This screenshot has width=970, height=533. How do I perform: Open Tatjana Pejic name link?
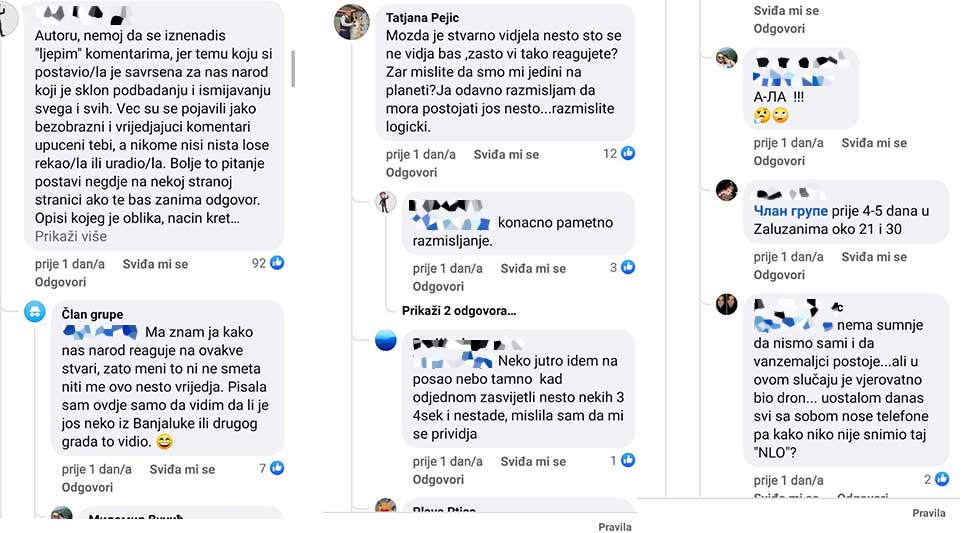(423, 18)
